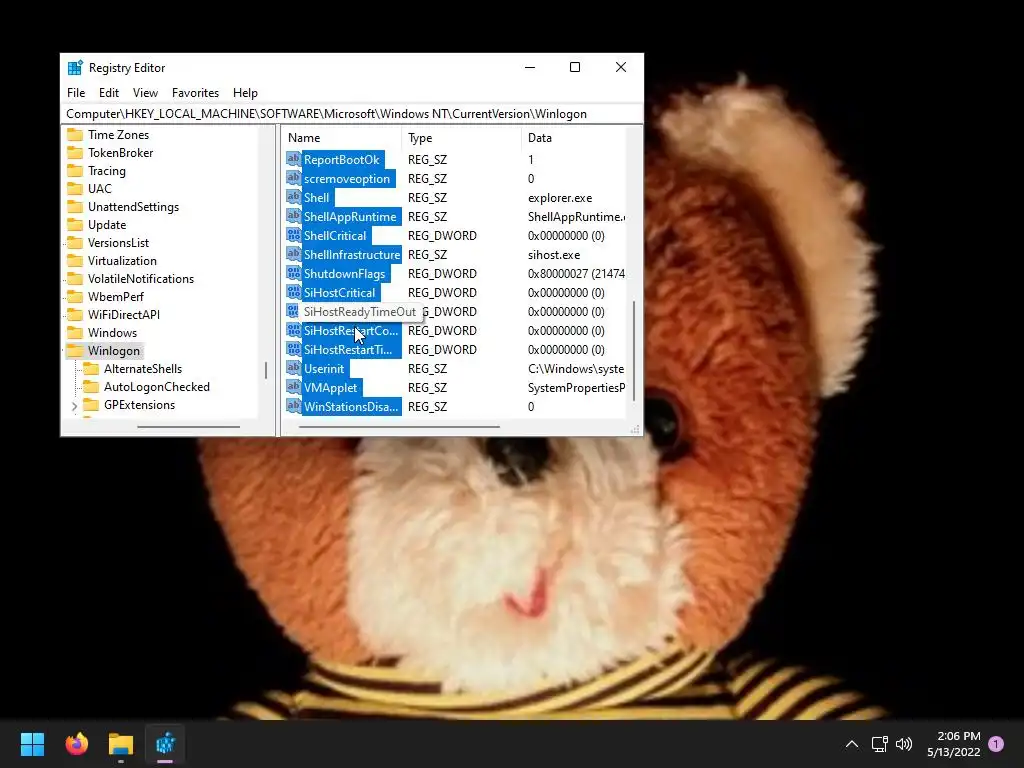Viewport: 1024px width, 768px height.
Task: Select the UnattendSettings key
Action: (133, 207)
